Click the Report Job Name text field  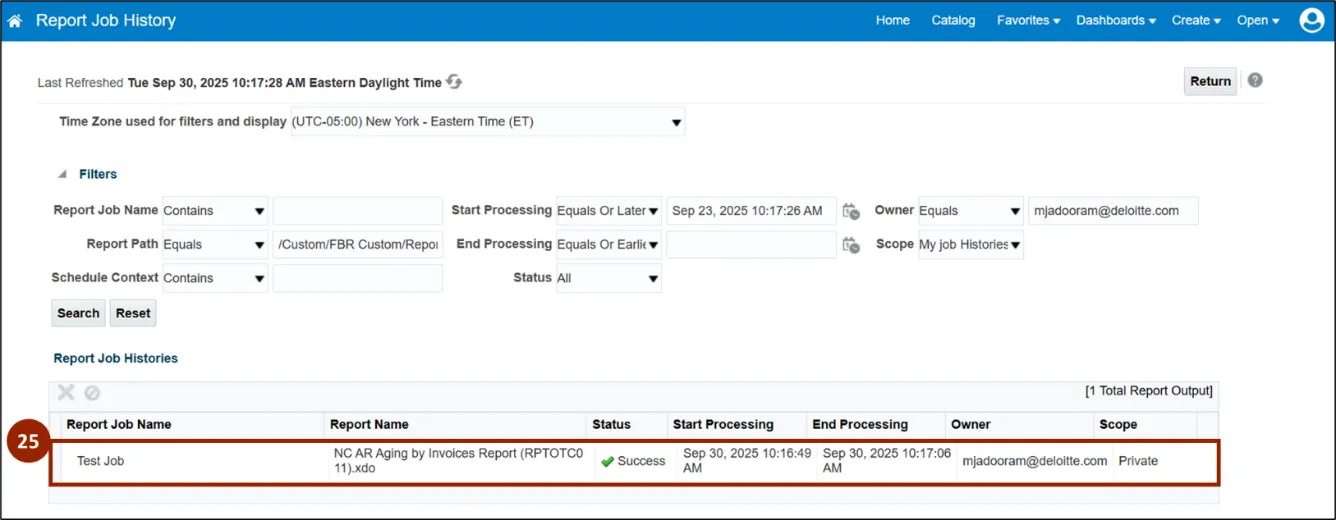point(357,211)
